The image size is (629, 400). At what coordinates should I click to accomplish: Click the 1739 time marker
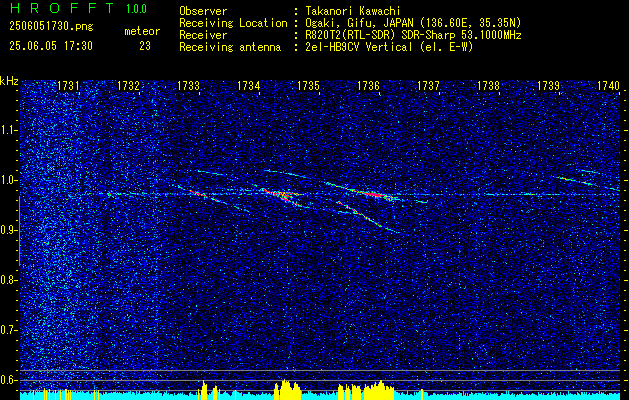pos(548,85)
